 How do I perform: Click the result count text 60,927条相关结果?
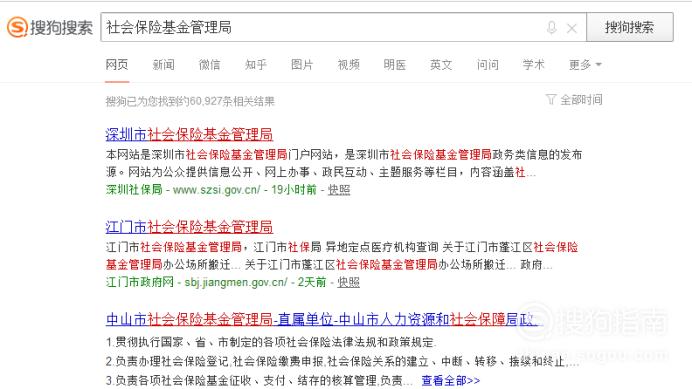[x=232, y=102]
